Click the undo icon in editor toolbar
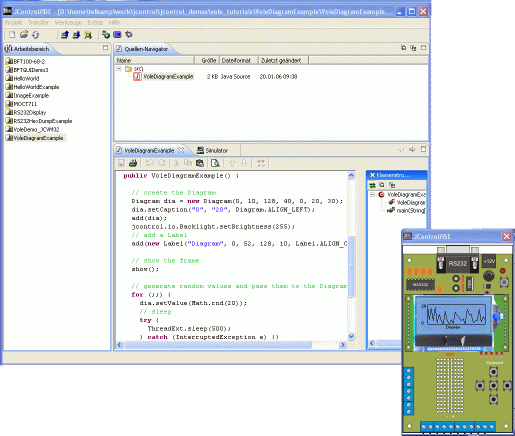The height and width of the screenshot is (436, 515). 150,163
